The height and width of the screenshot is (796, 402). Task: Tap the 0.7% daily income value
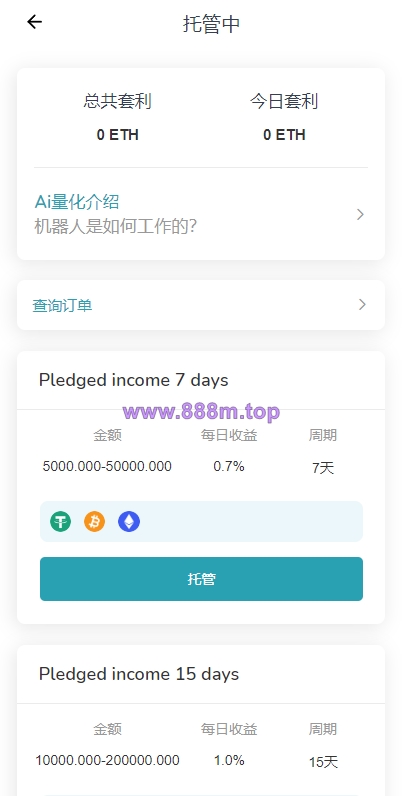coord(229,466)
